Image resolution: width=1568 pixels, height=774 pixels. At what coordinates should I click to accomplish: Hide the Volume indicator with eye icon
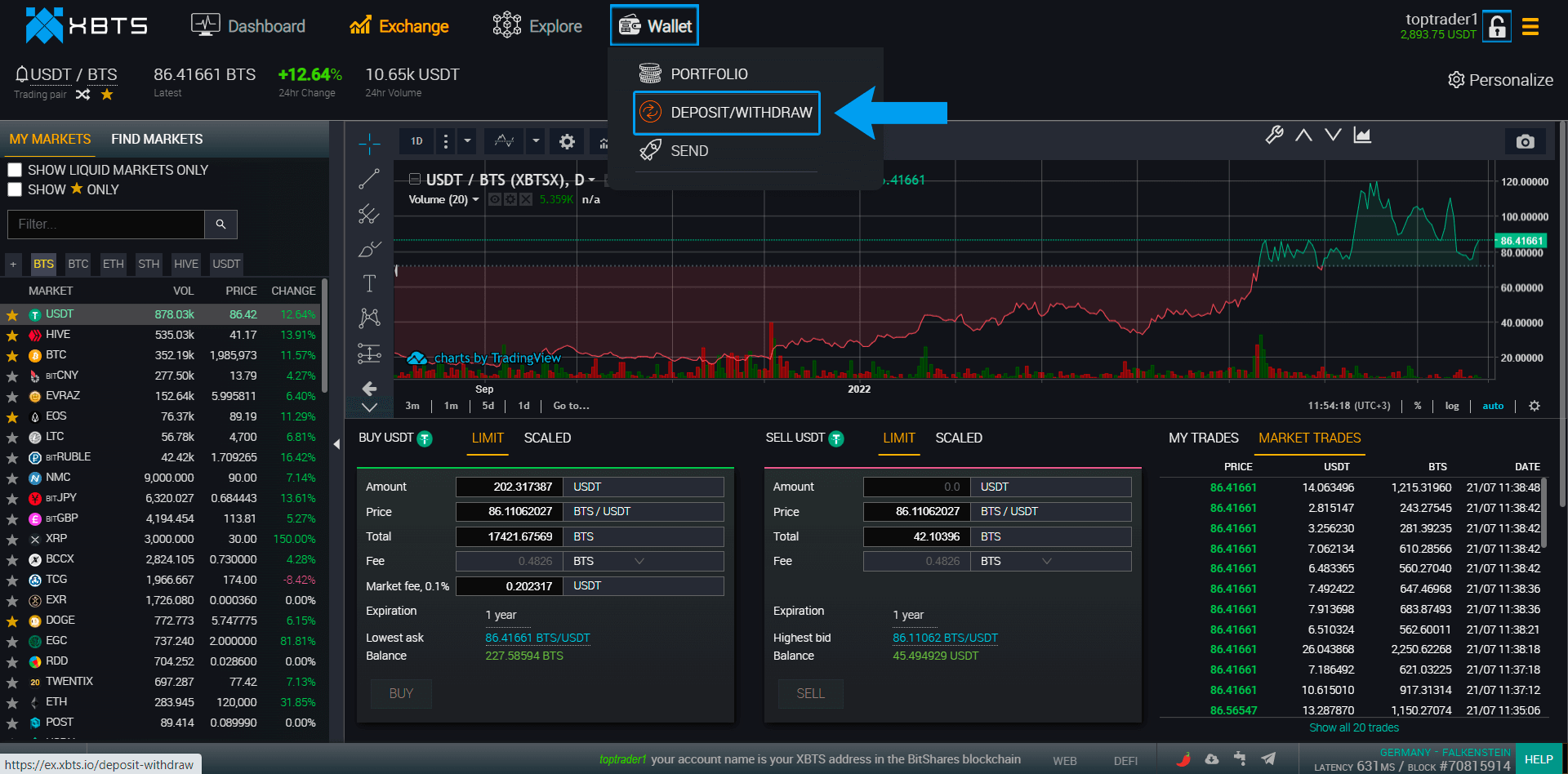494,199
